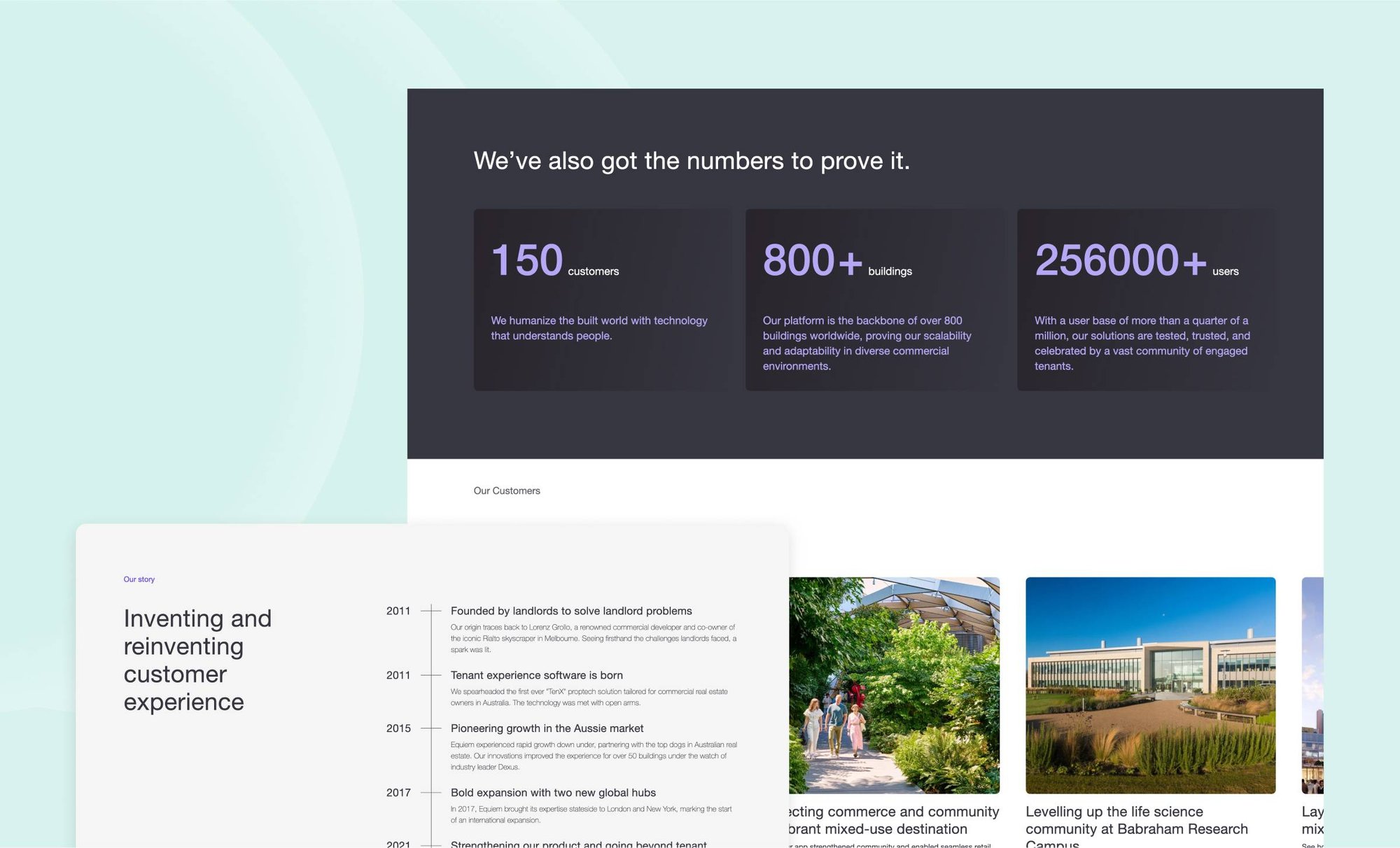Select the '150 customers' statistic card
The width and height of the screenshot is (1400, 848).
click(602, 297)
